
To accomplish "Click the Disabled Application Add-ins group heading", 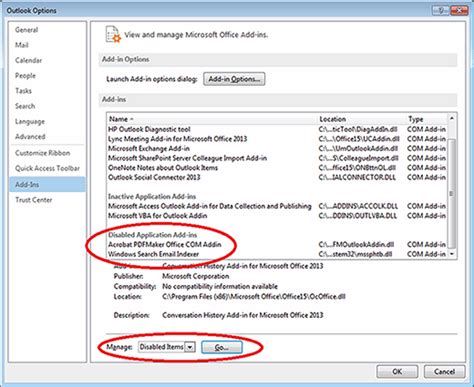I will click(153, 235).
